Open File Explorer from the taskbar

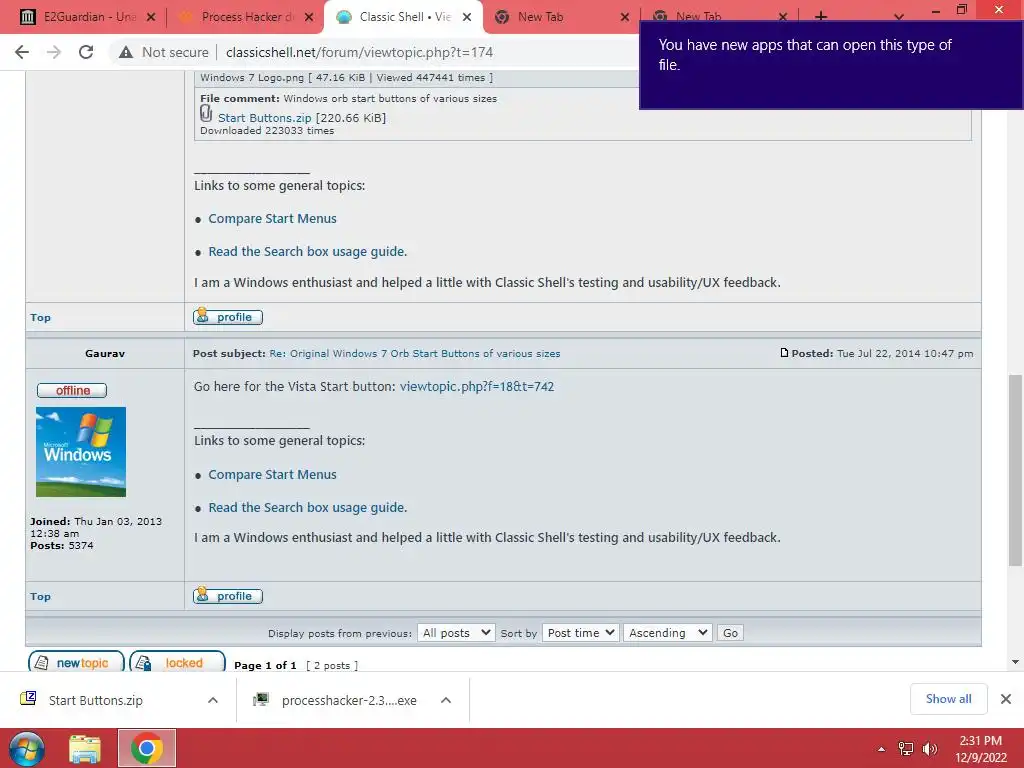(x=85, y=749)
